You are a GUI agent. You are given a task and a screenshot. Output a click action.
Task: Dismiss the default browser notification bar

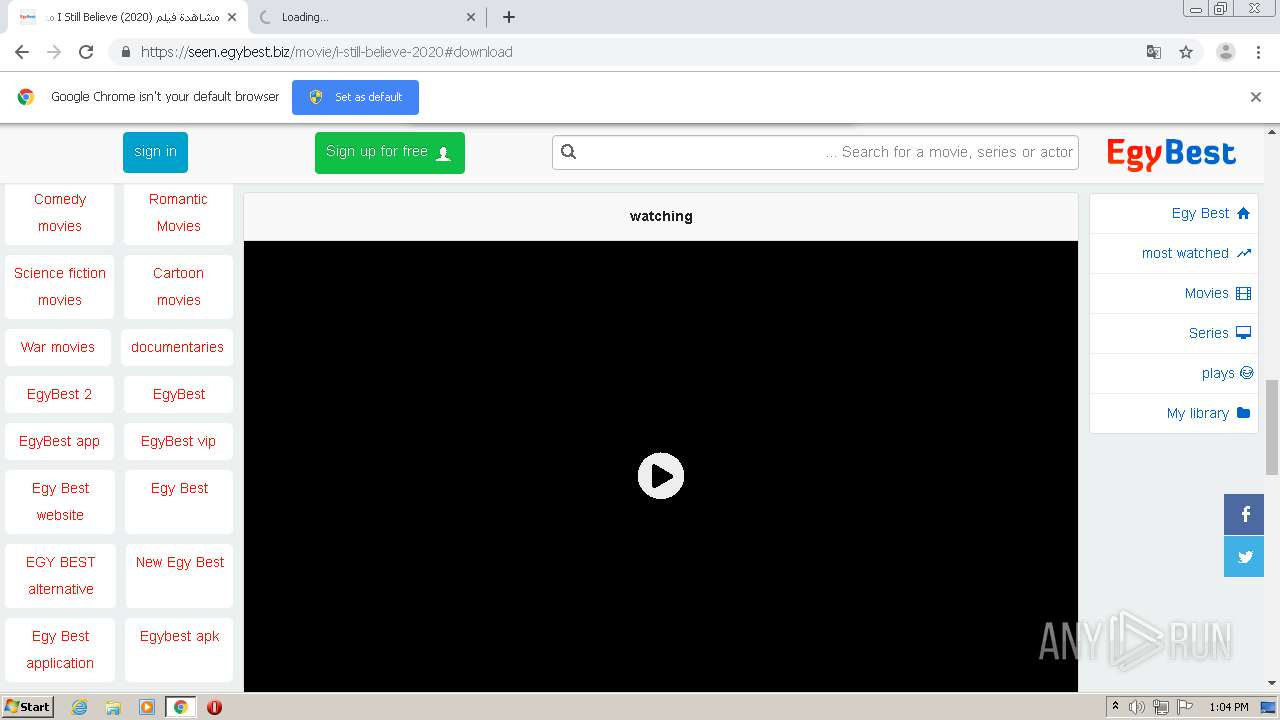[1256, 97]
